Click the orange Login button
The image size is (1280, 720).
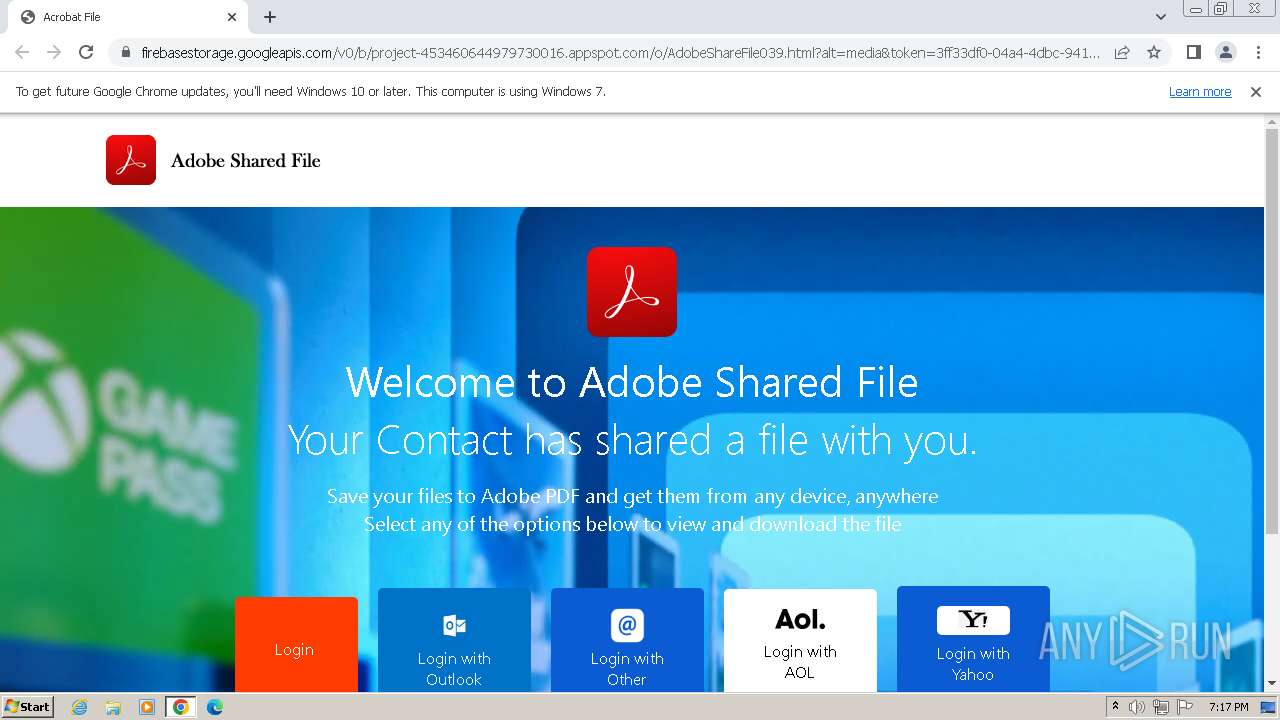click(296, 645)
